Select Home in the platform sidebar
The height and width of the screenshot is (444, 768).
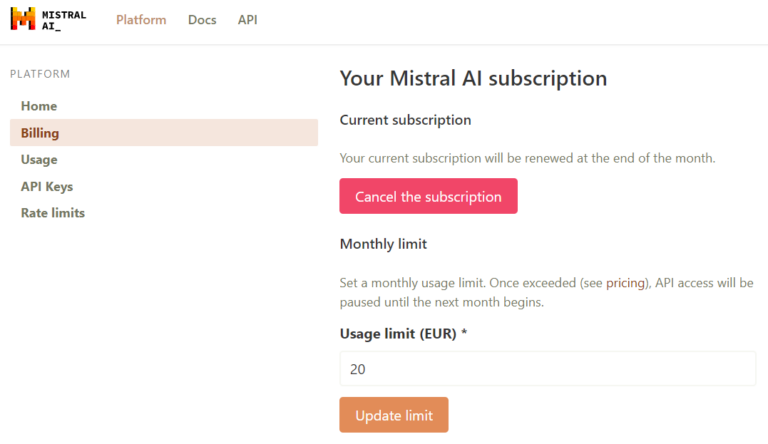coord(39,106)
